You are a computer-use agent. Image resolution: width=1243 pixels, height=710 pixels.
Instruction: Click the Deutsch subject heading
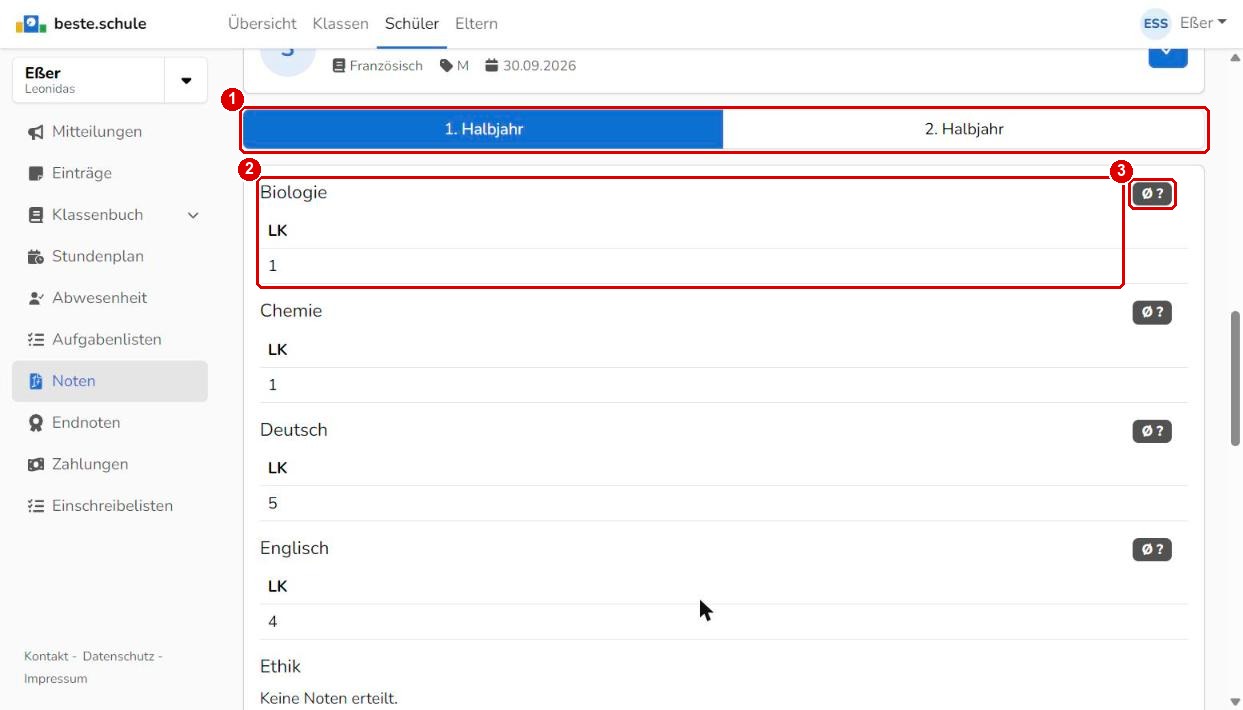pyautogui.click(x=294, y=430)
